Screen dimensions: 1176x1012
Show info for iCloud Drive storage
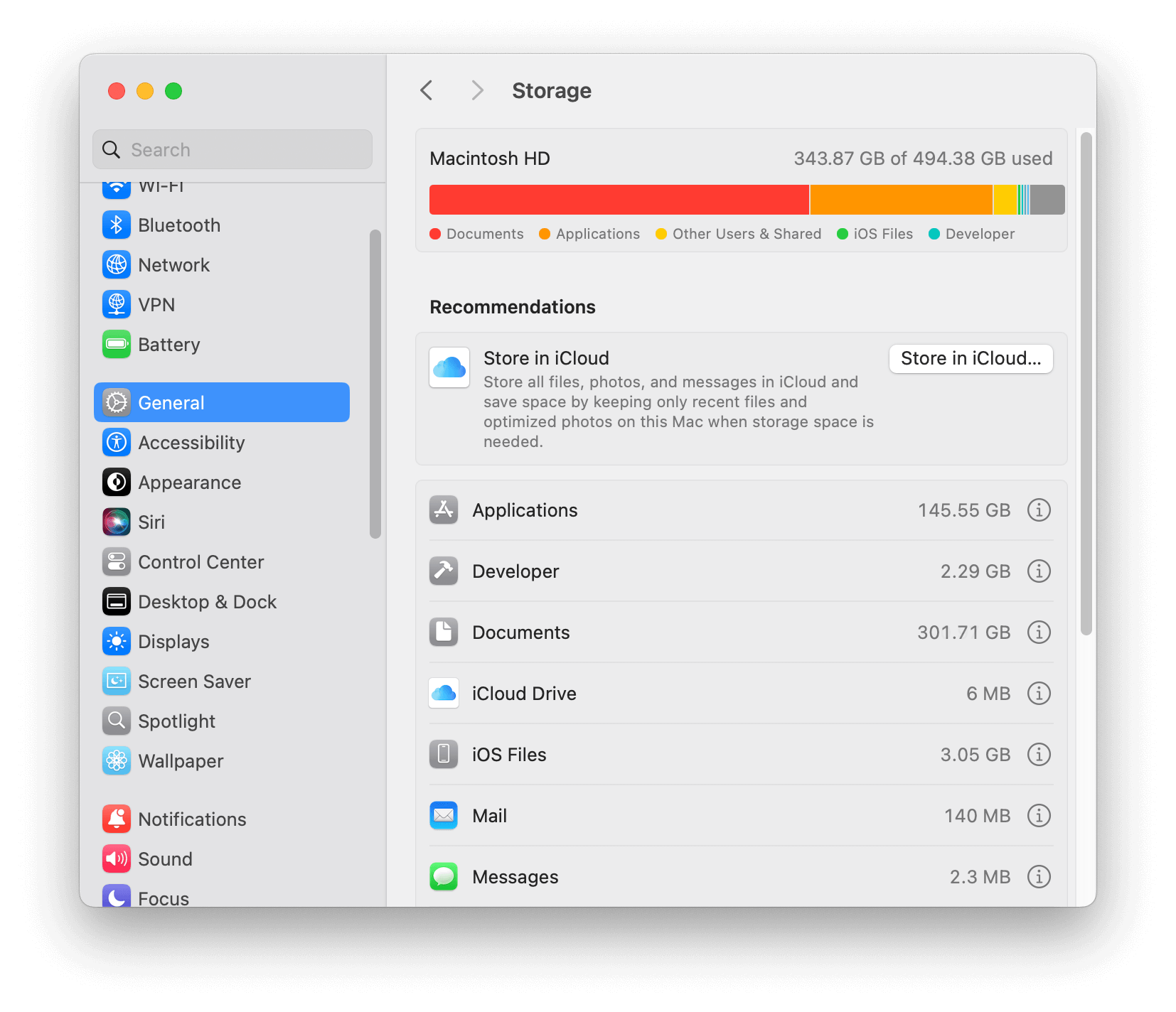point(1039,694)
